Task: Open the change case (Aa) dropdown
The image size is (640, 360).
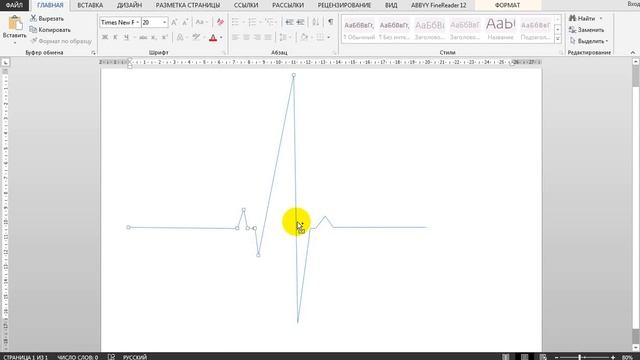Action: (202, 22)
